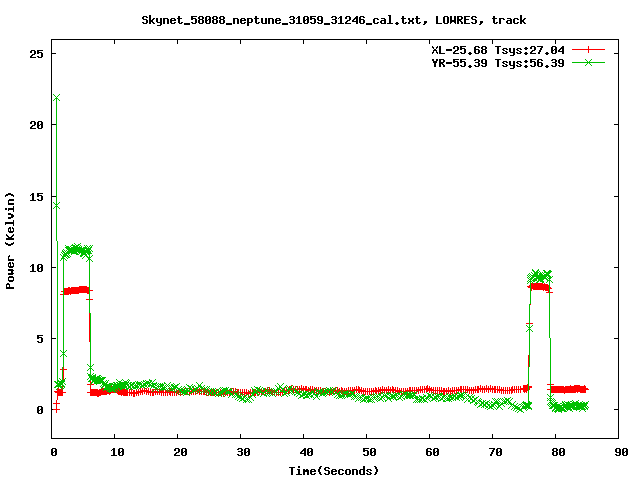
Task: Click the green data point near 14 Kelvin
Action: (x=56, y=206)
